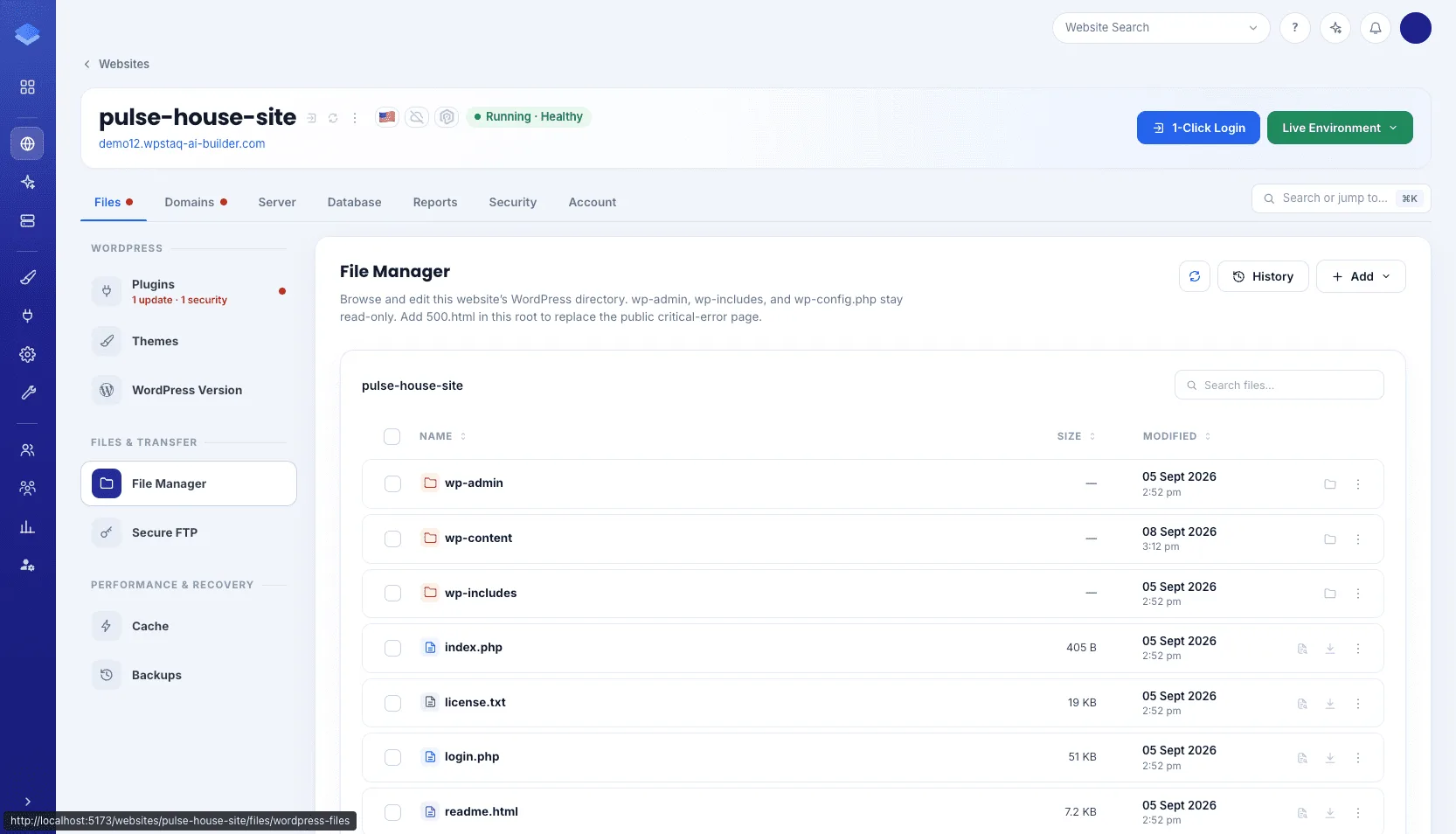Viewport: 1456px width, 834px height.
Task: Download the license.txt file
Action: (1330, 704)
